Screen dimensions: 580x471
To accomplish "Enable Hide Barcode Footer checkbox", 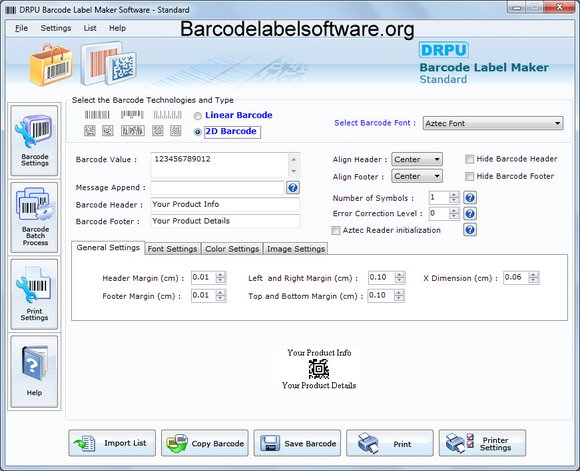I will click(469, 176).
